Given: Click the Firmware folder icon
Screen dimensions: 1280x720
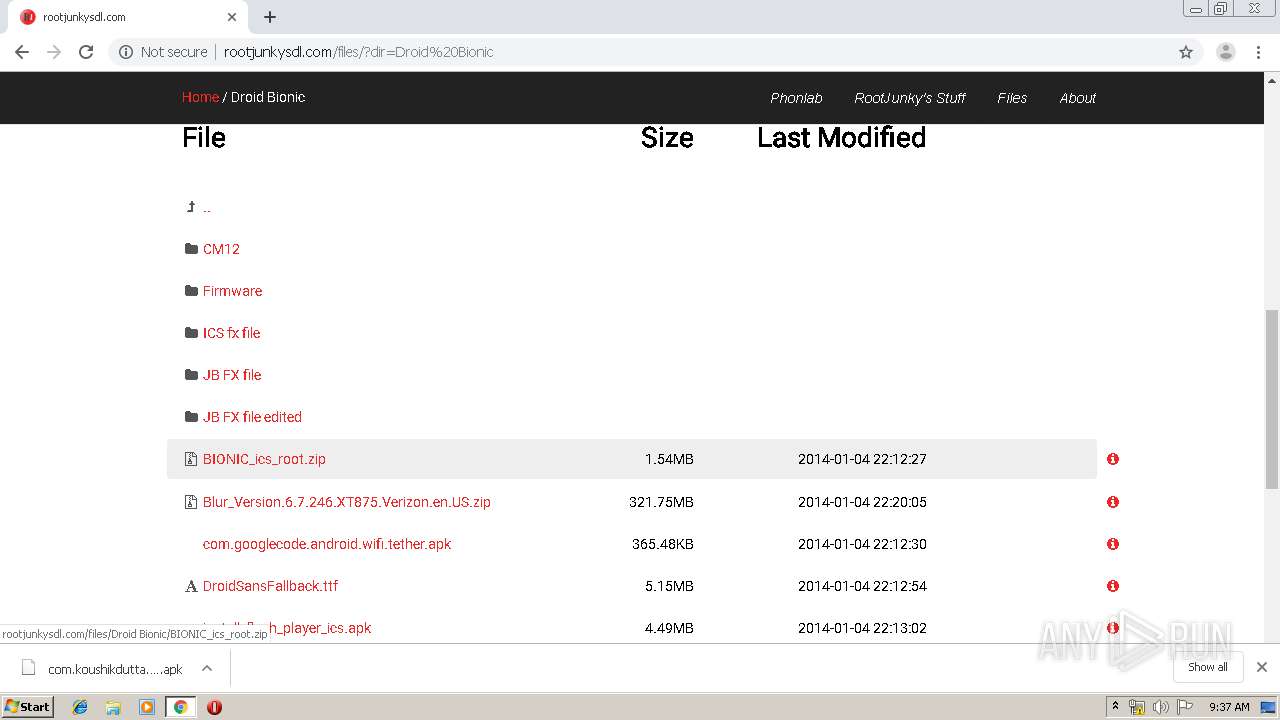Looking at the screenshot, I should click(x=191, y=291).
